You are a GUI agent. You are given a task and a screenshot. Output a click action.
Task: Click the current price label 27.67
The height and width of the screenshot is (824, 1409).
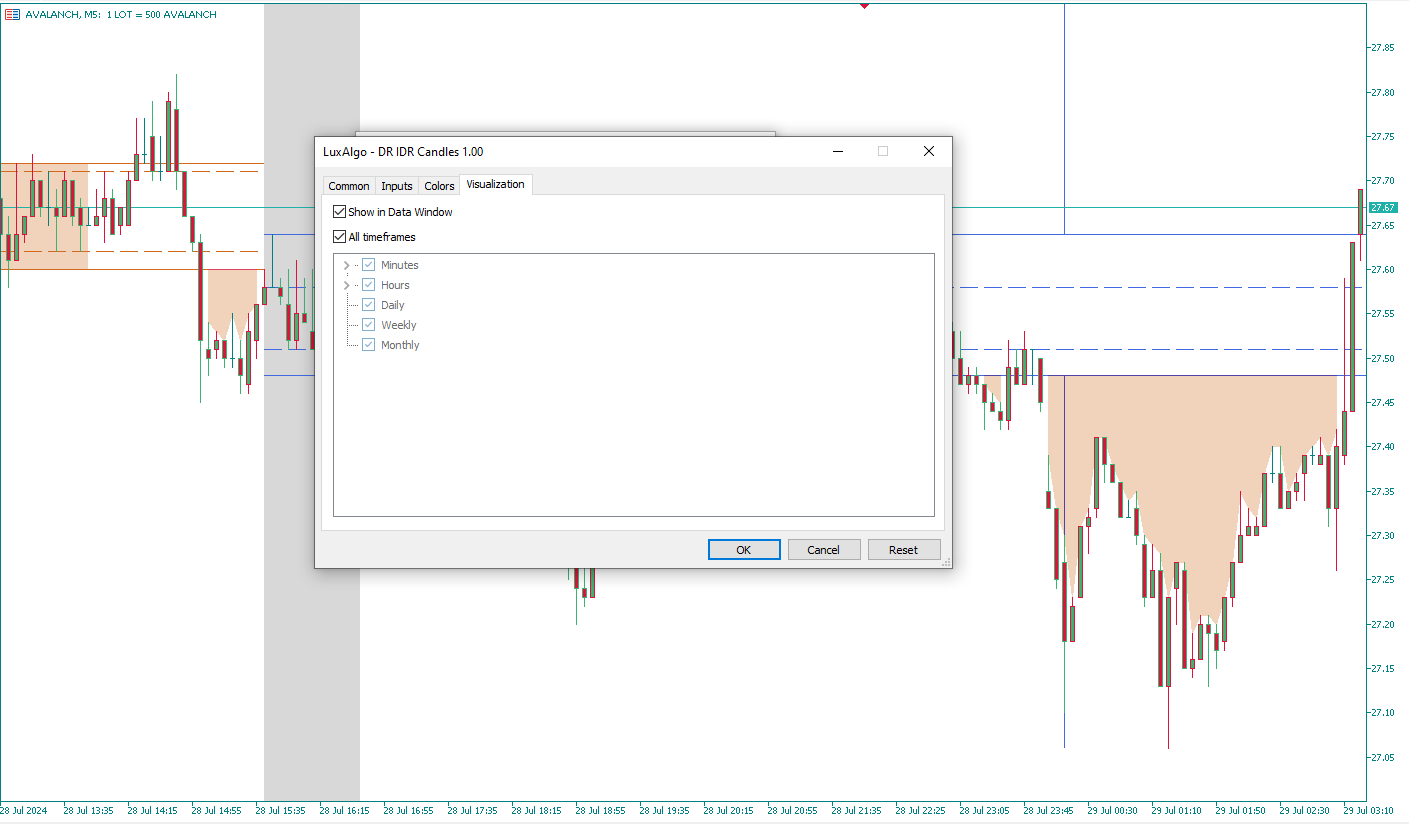coord(1383,207)
